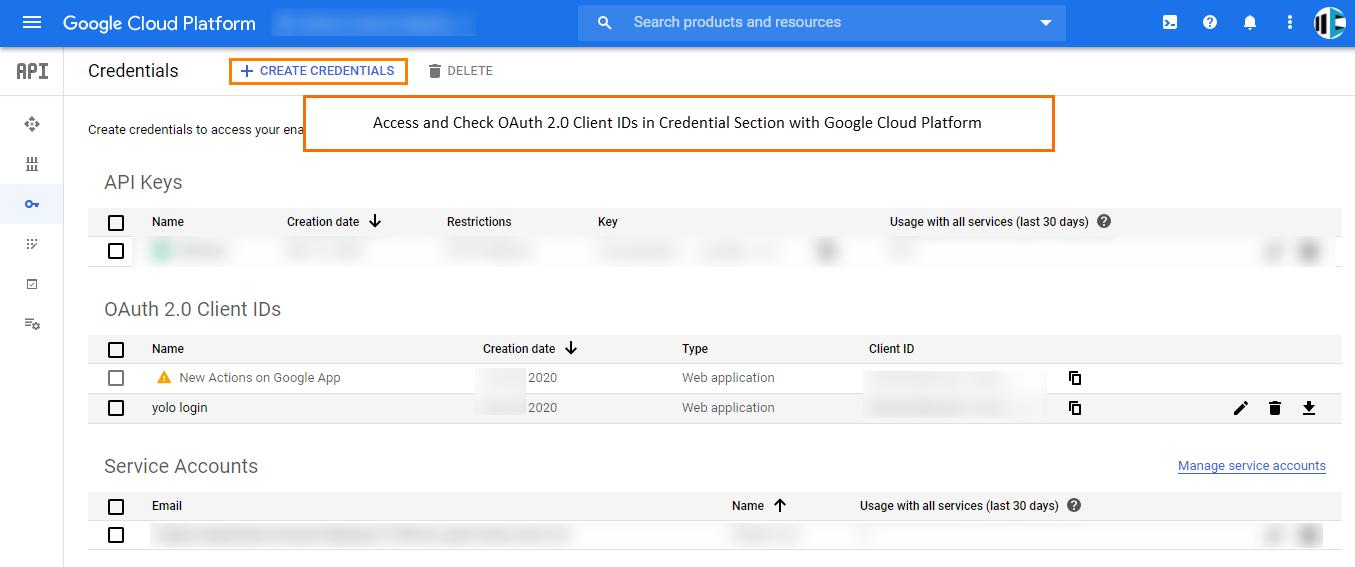Open OAuth consent screen sidebar icon

coord(32,244)
